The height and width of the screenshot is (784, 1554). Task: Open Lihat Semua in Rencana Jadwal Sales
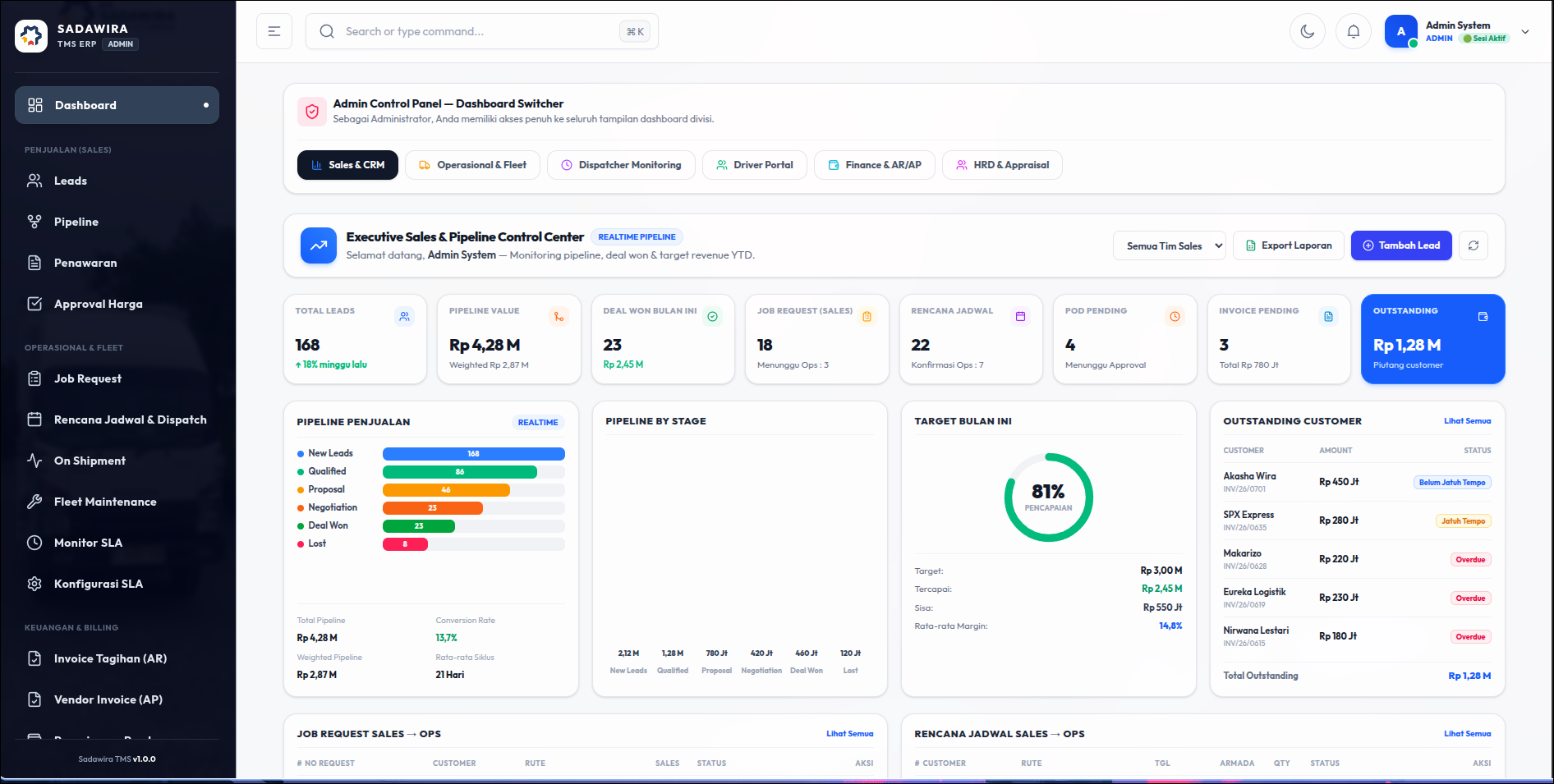coord(1467,734)
